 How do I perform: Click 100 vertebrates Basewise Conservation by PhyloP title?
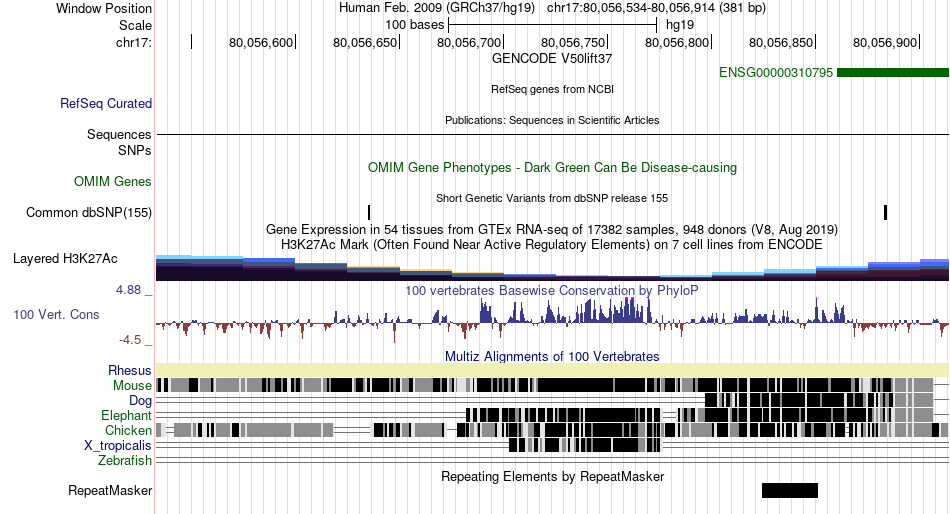point(552,291)
